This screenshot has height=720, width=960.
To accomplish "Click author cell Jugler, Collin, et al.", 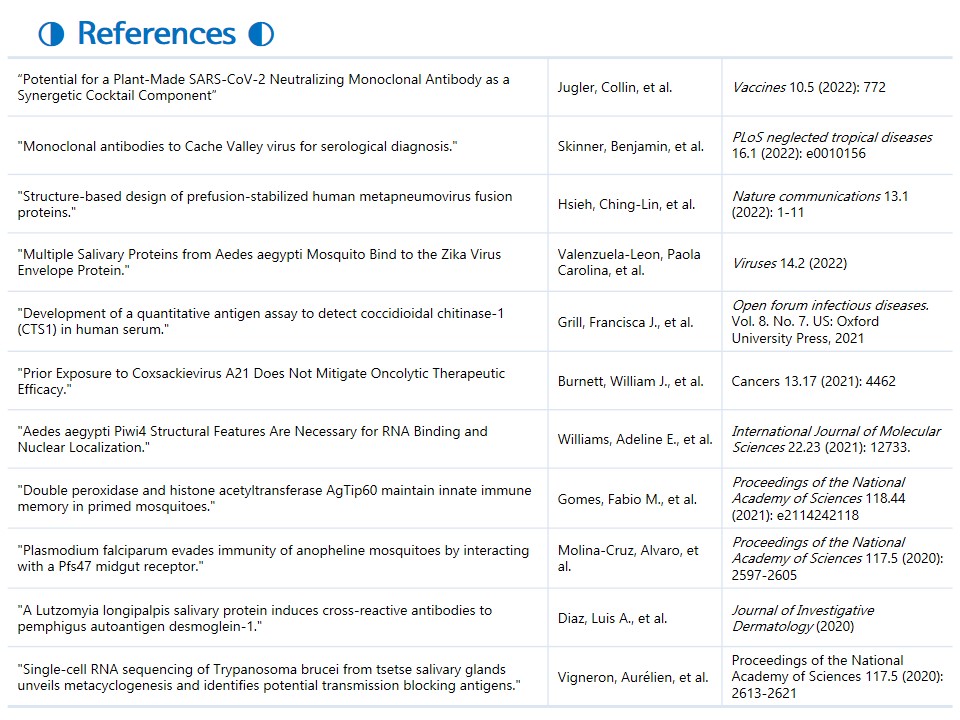I will click(615, 87).
